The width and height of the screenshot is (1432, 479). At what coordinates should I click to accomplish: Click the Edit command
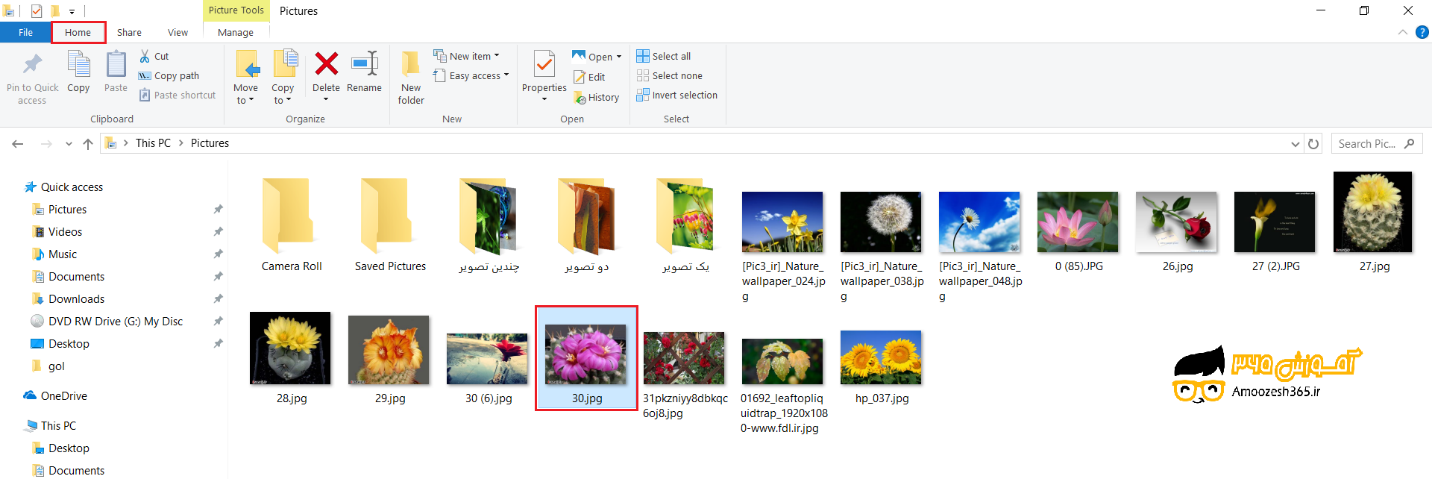[x=589, y=77]
